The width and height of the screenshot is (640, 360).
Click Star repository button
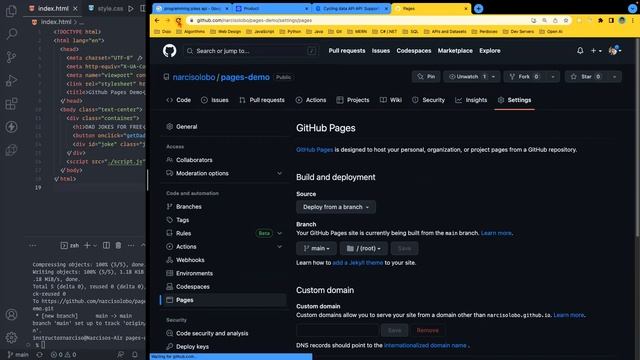click(x=587, y=76)
